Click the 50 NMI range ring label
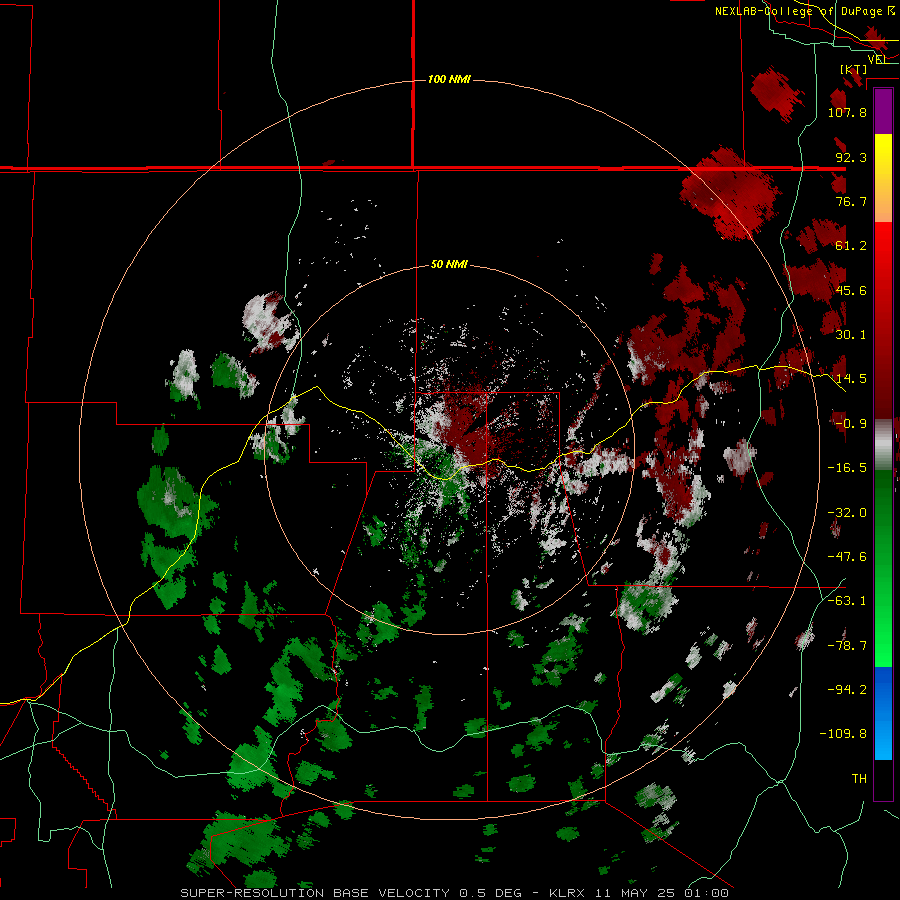The width and height of the screenshot is (900, 900). pos(449,265)
